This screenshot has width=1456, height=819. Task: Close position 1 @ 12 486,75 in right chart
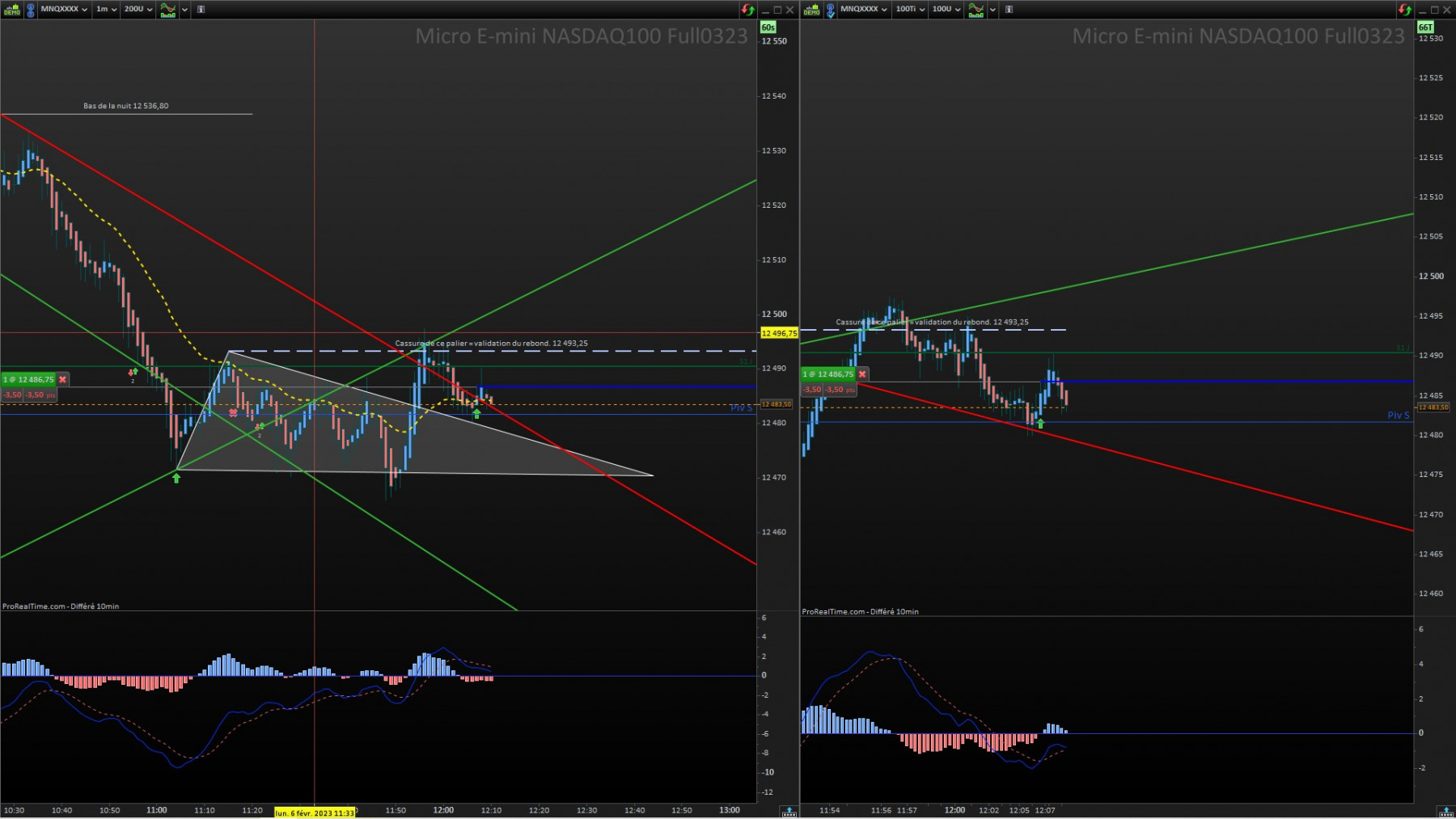[x=862, y=374]
